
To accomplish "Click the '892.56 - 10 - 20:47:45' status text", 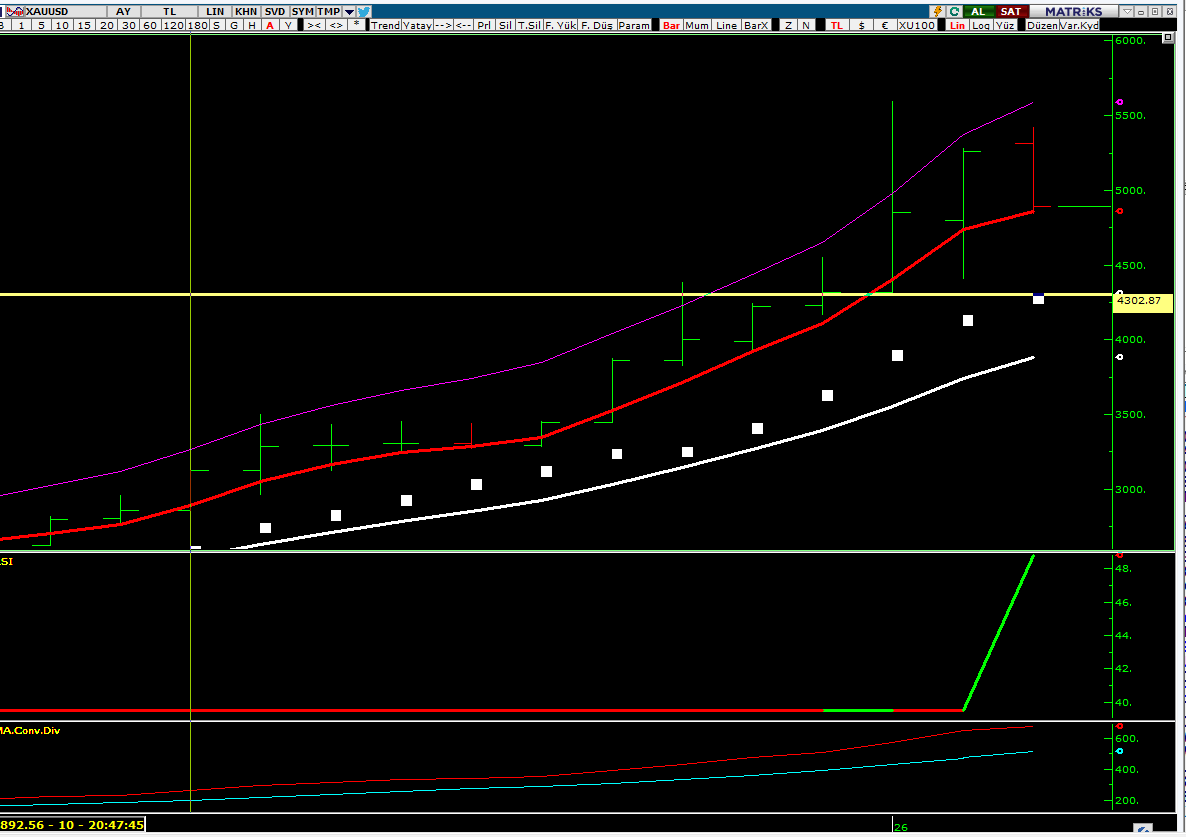I will (73, 825).
